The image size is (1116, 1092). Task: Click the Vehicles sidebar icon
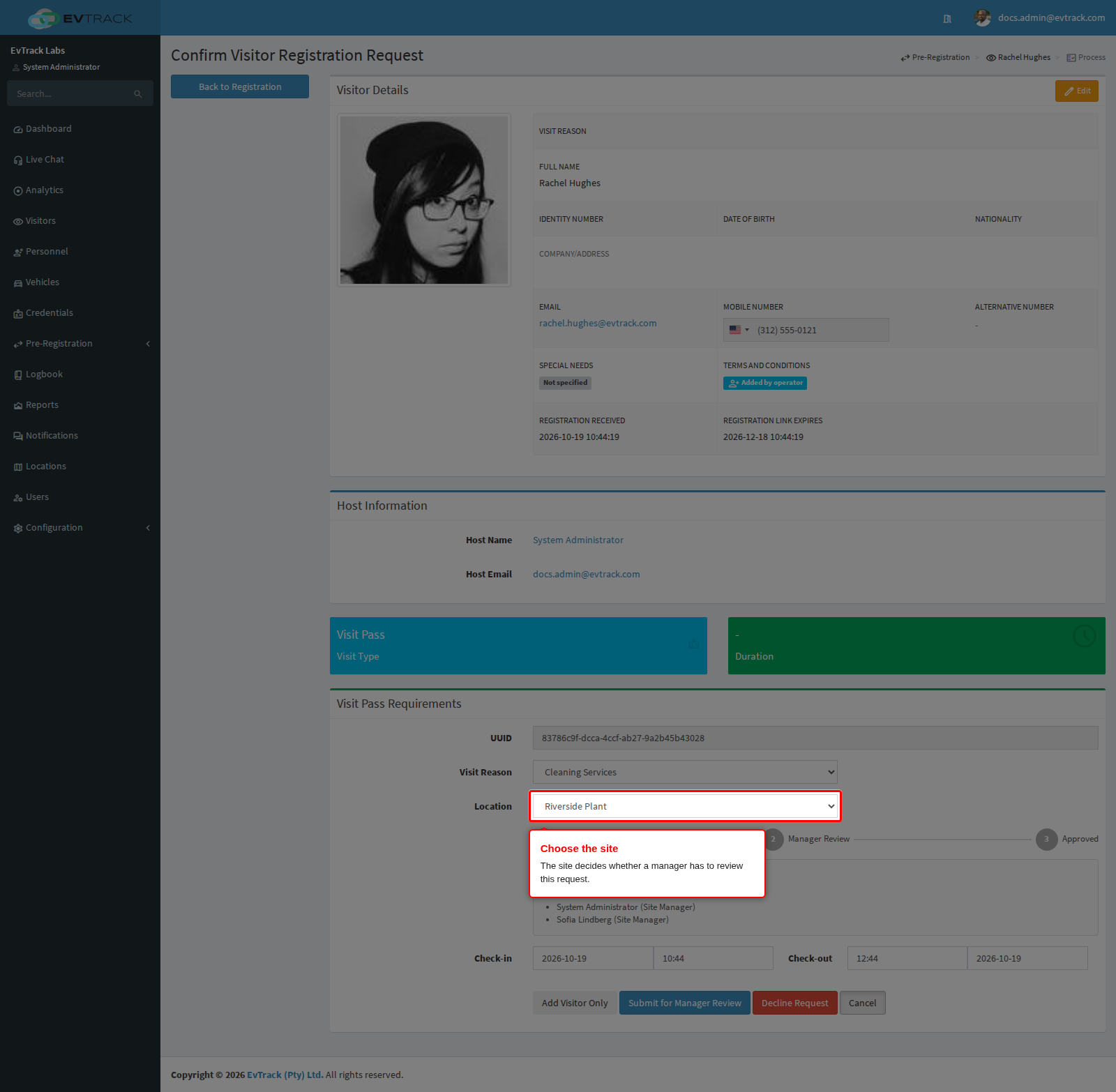point(18,283)
